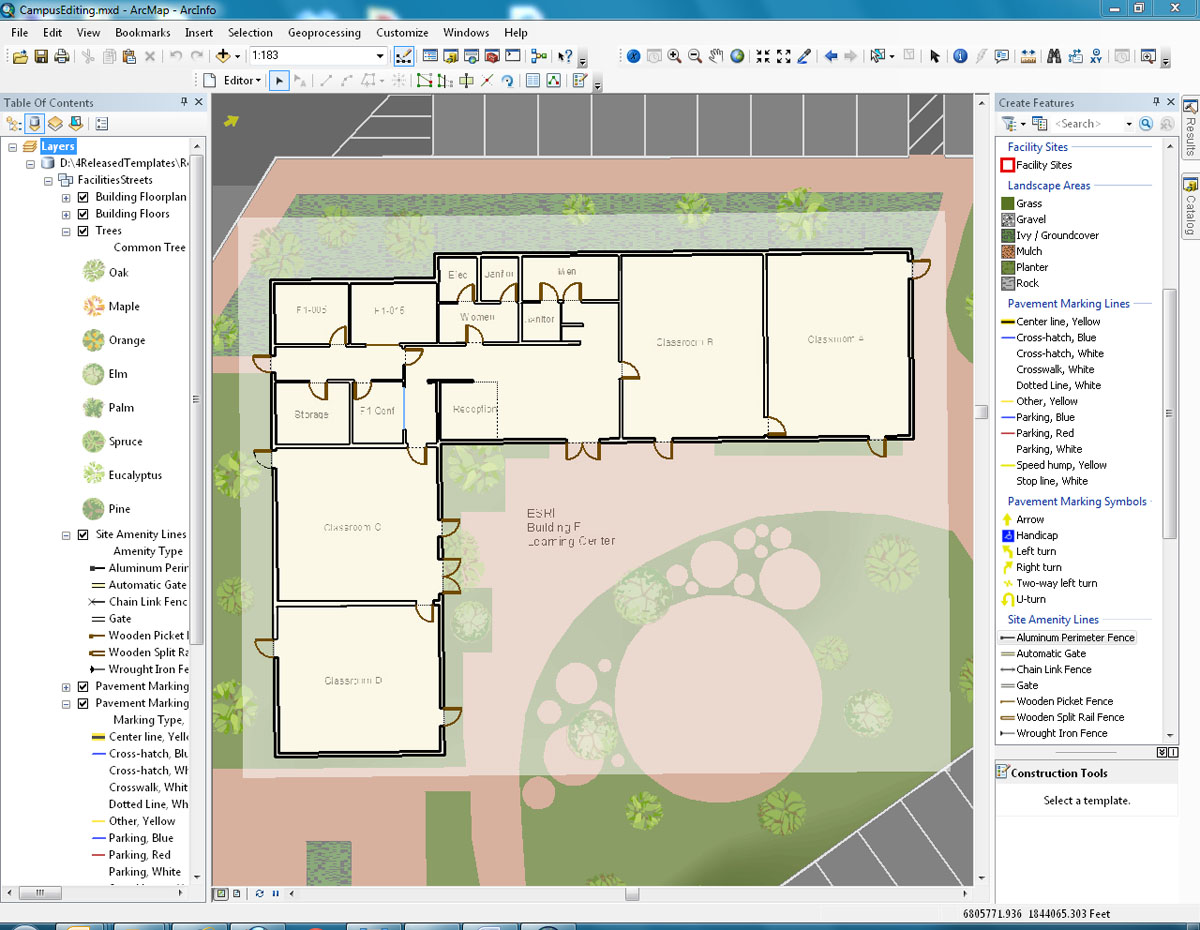Expand the Building Floors layer
Image resolution: width=1200 pixels, height=930 pixels.
click(x=66, y=214)
